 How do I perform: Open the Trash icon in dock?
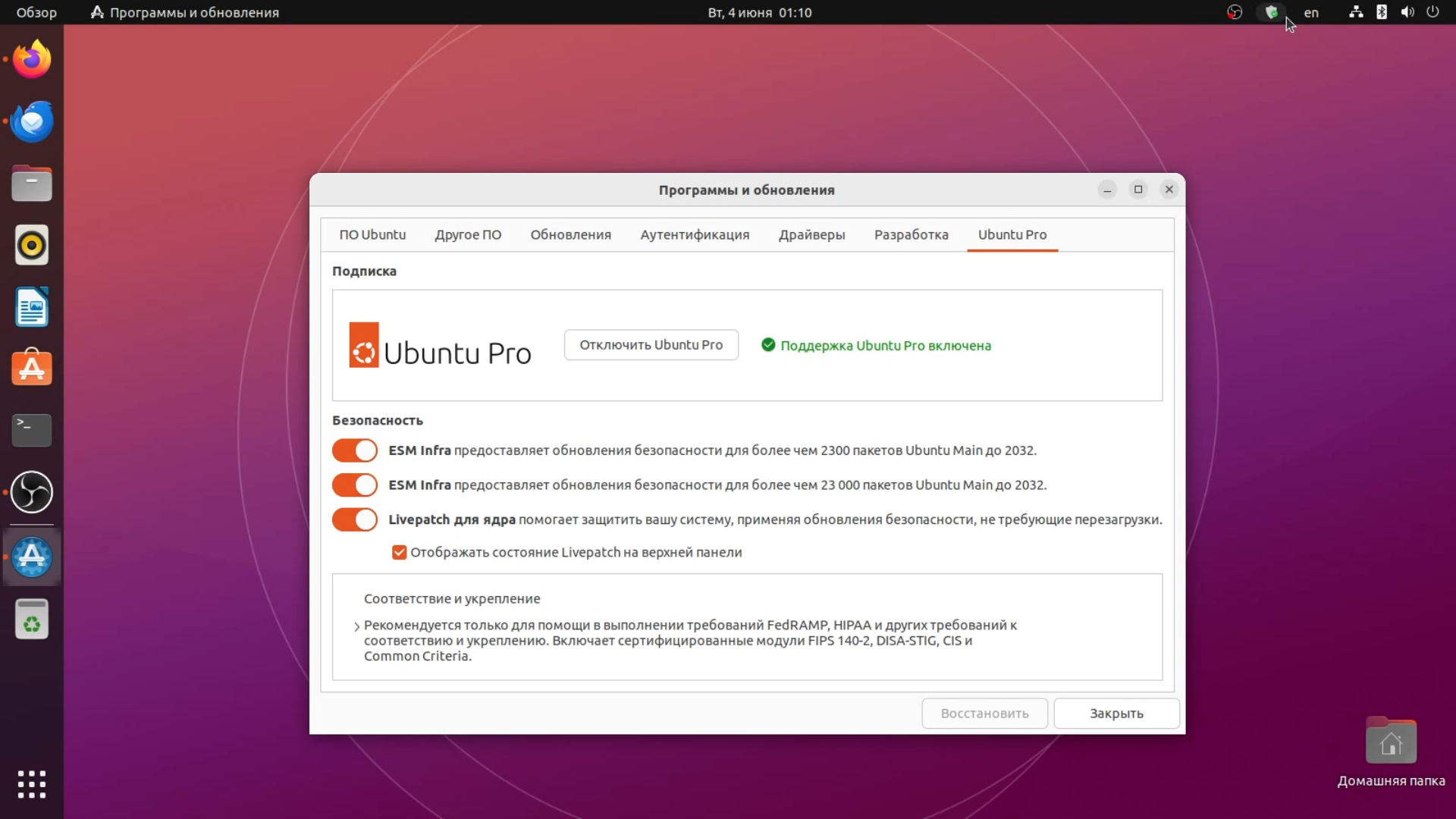click(x=32, y=620)
